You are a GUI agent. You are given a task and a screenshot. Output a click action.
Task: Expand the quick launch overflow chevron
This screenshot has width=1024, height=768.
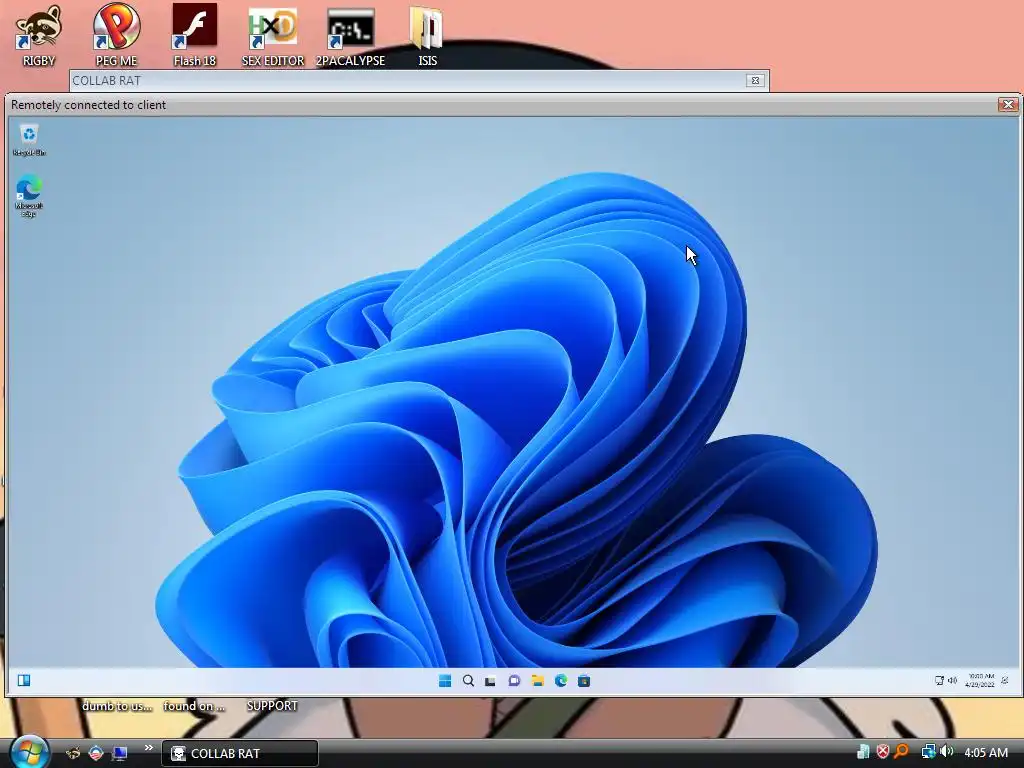[149, 748]
